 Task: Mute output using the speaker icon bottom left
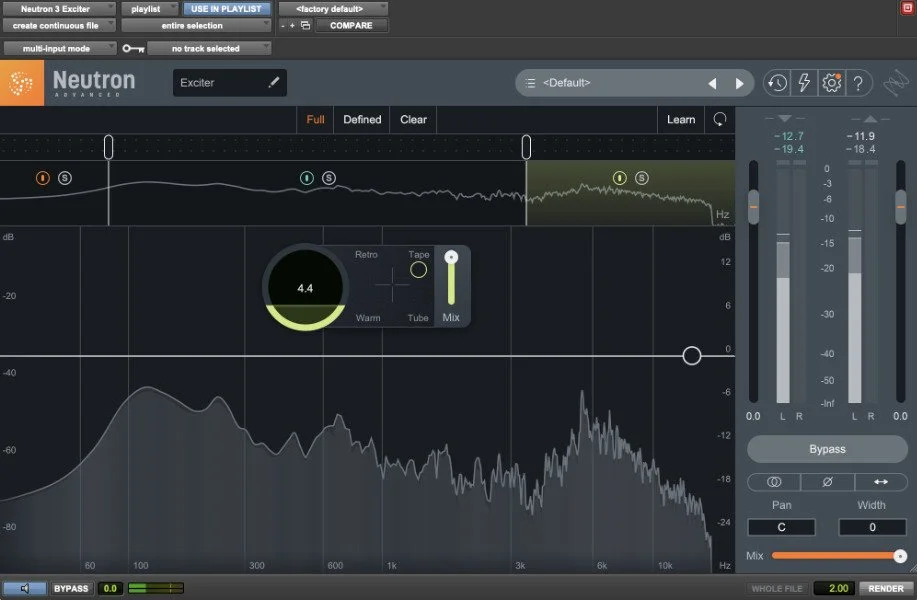tap(25, 588)
